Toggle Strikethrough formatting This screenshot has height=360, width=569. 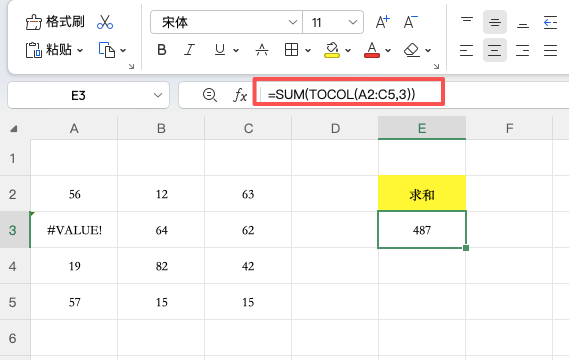(x=262, y=50)
